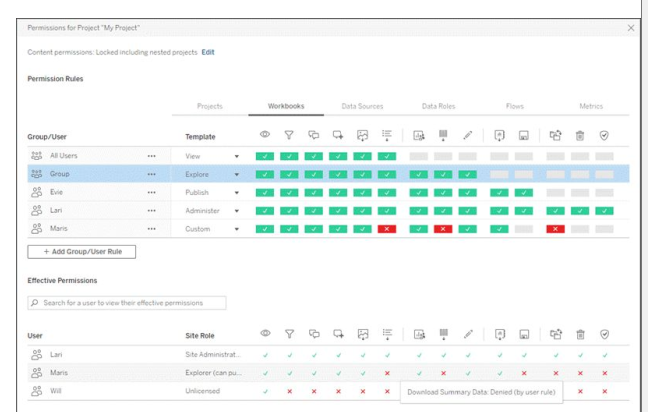Toggle All Users unspecified Set Permissions cell
Viewport: 648px width, 412px height.
(x=604, y=156)
